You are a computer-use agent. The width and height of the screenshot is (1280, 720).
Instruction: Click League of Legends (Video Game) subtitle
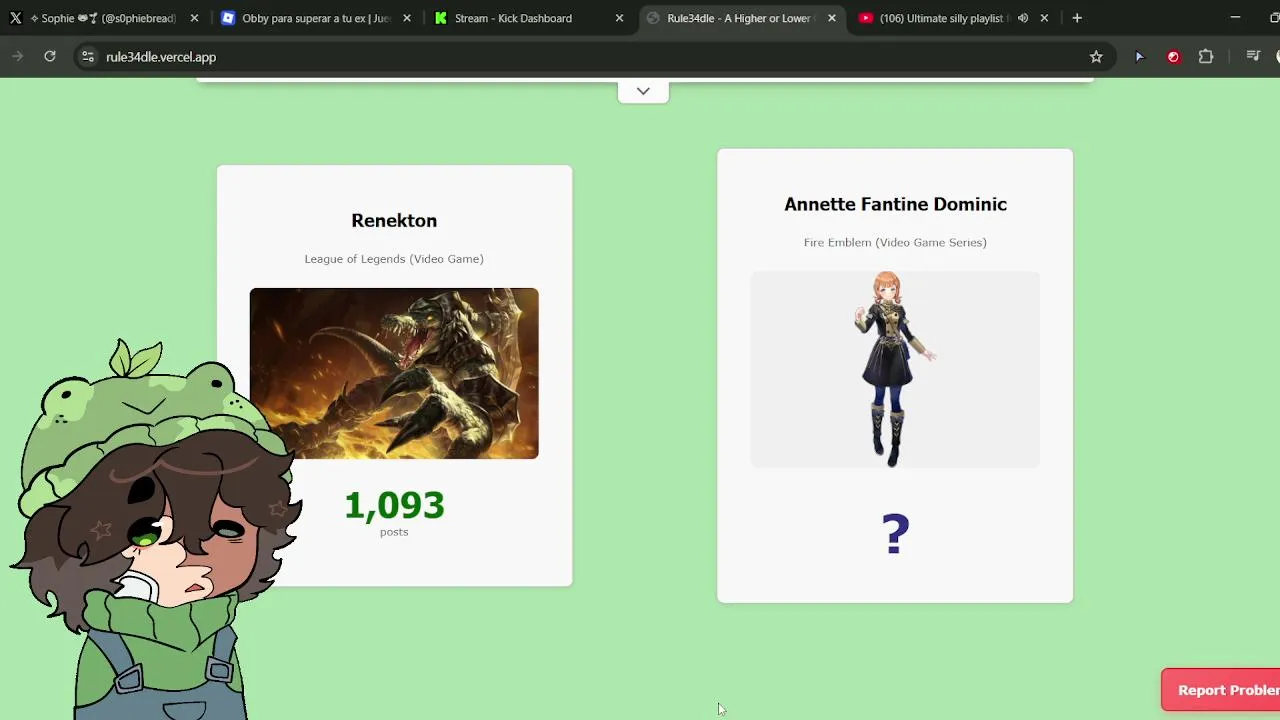click(x=394, y=259)
